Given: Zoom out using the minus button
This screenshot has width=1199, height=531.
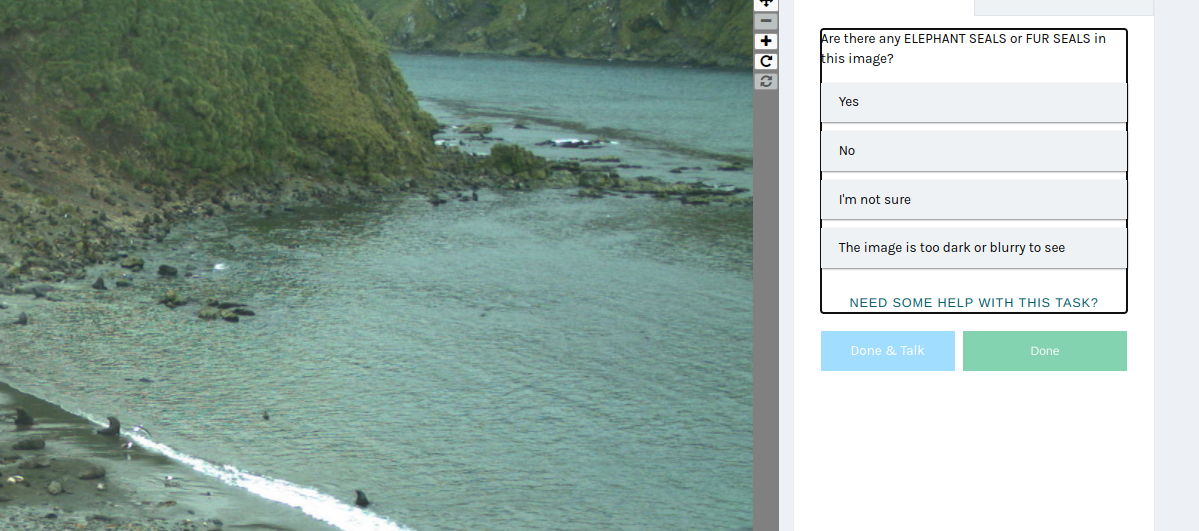Looking at the screenshot, I should (x=765, y=21).
